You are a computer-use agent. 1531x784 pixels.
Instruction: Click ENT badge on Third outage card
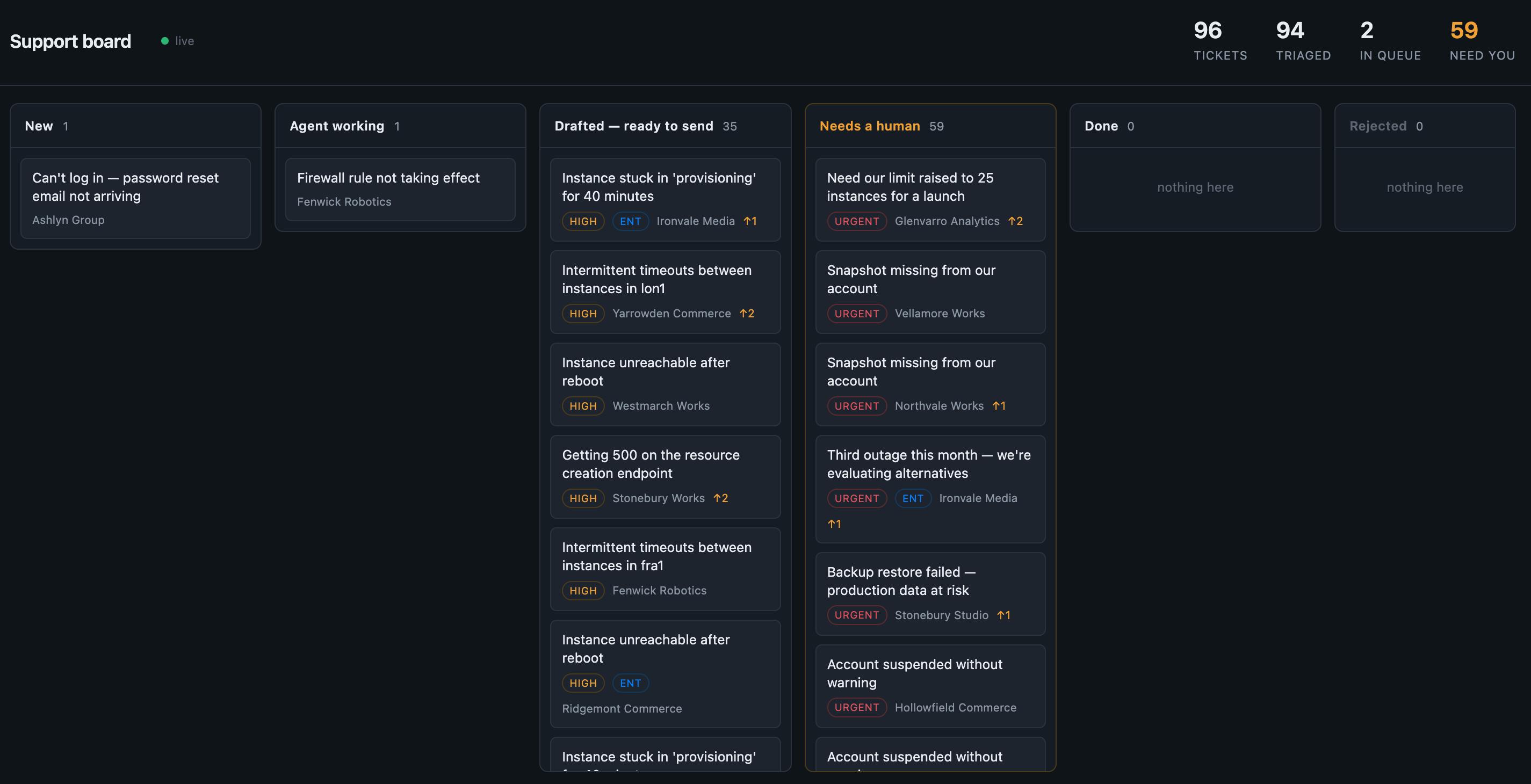pos(913,498)
